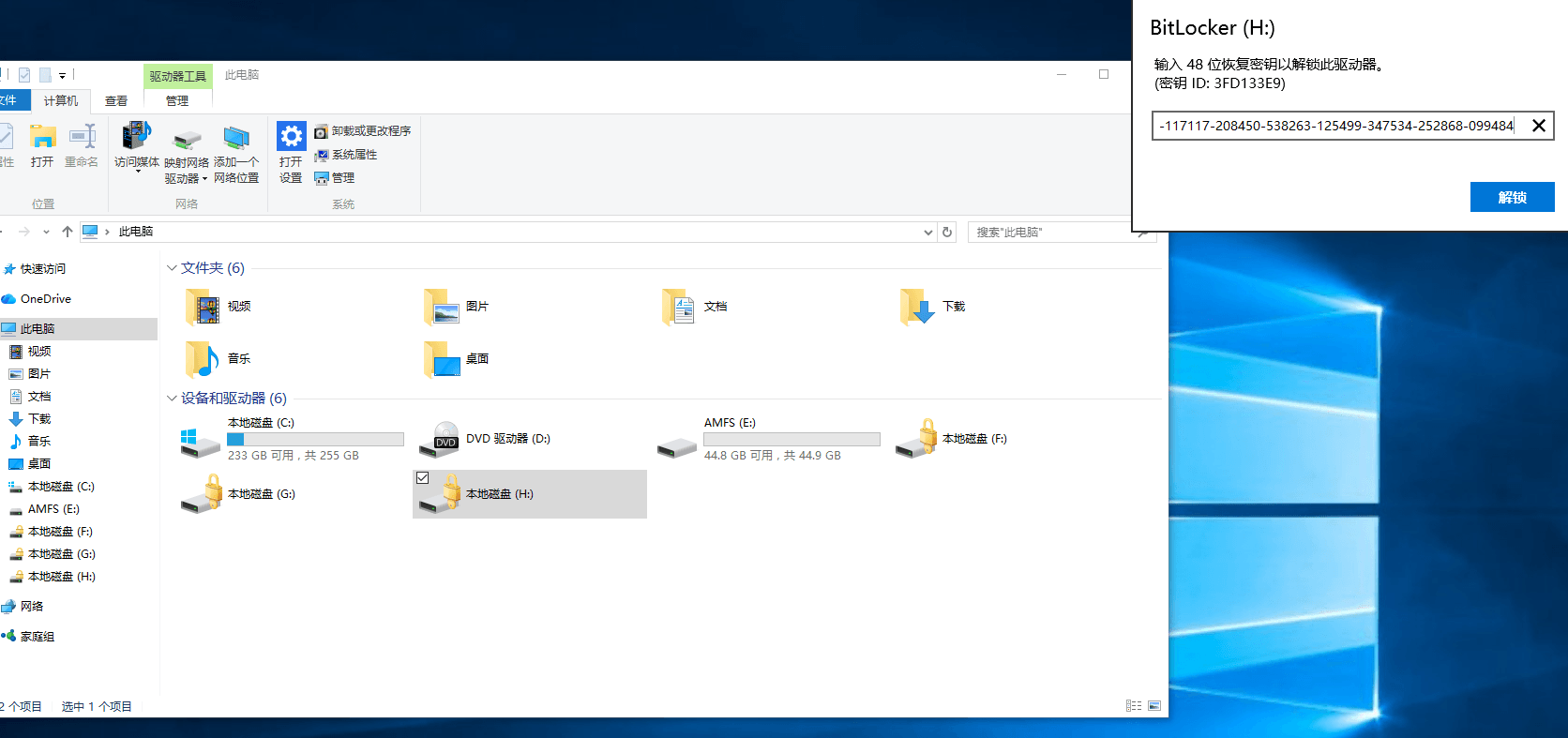Select AMFS (E:) in navigation pane
This screenshot has height=738, width=1568.
coord(53,509)
